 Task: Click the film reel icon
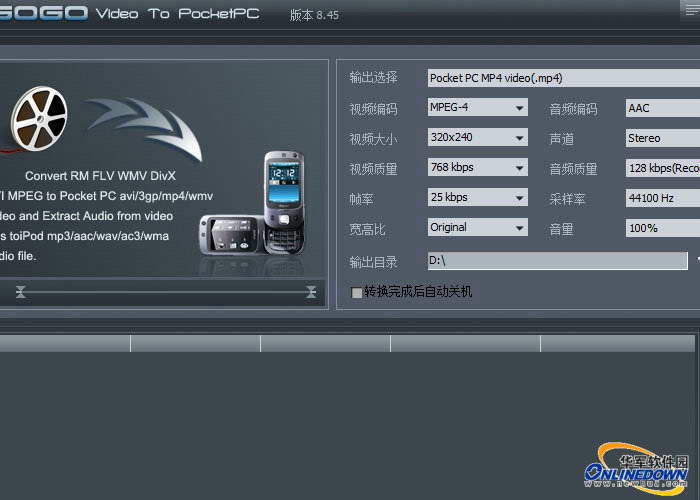39,118
